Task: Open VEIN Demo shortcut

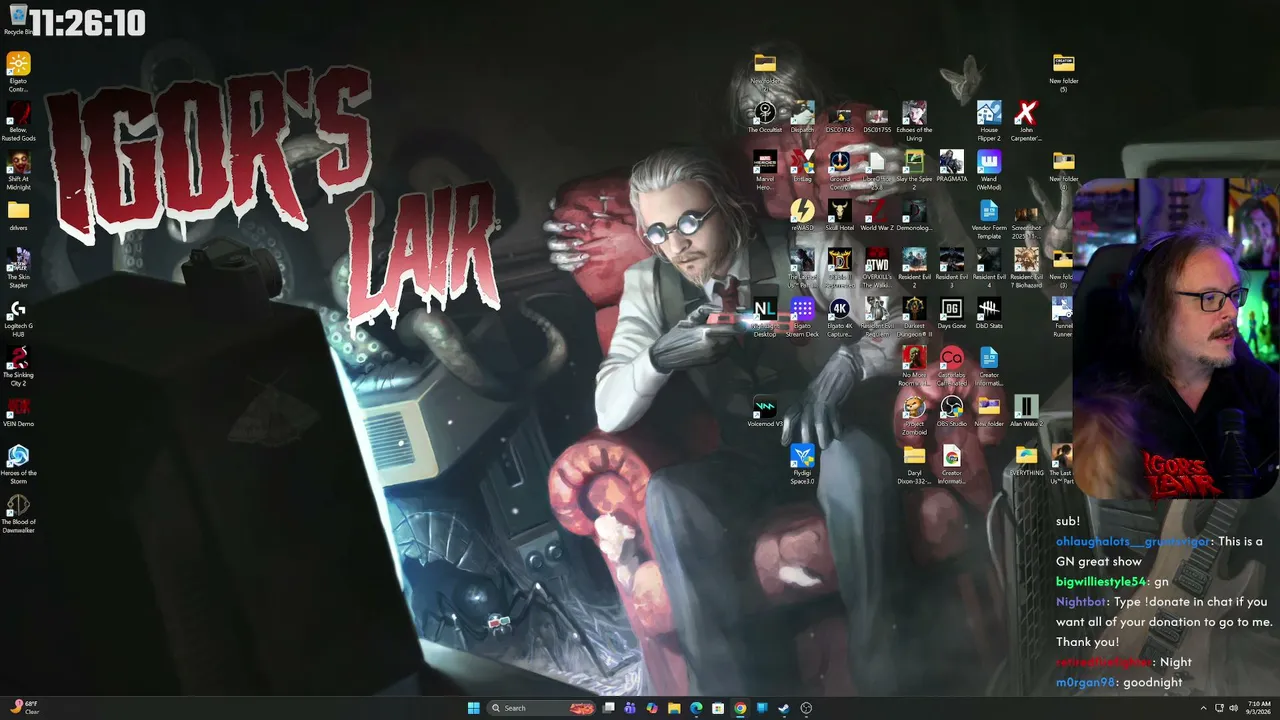Action: click(x=18, y=412)
